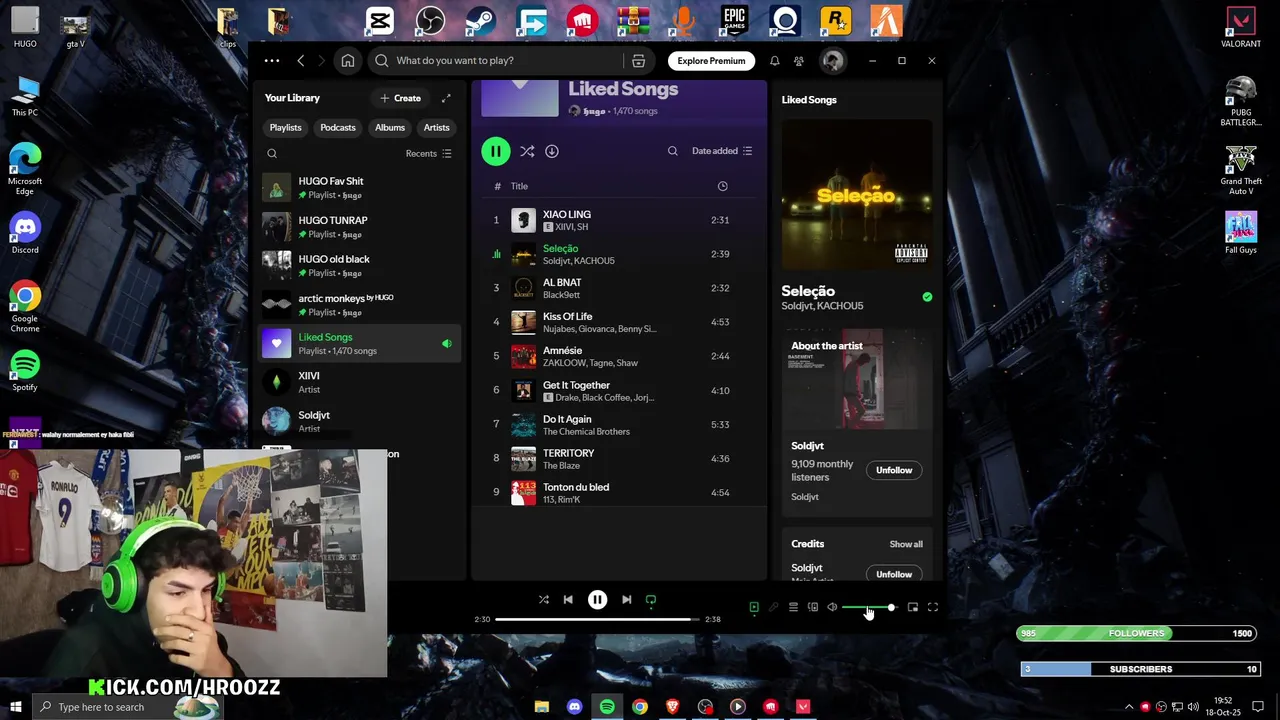Seek on the song progress bar
The width and height of the screenshot is (1280, 720).
tap(597, 619)
